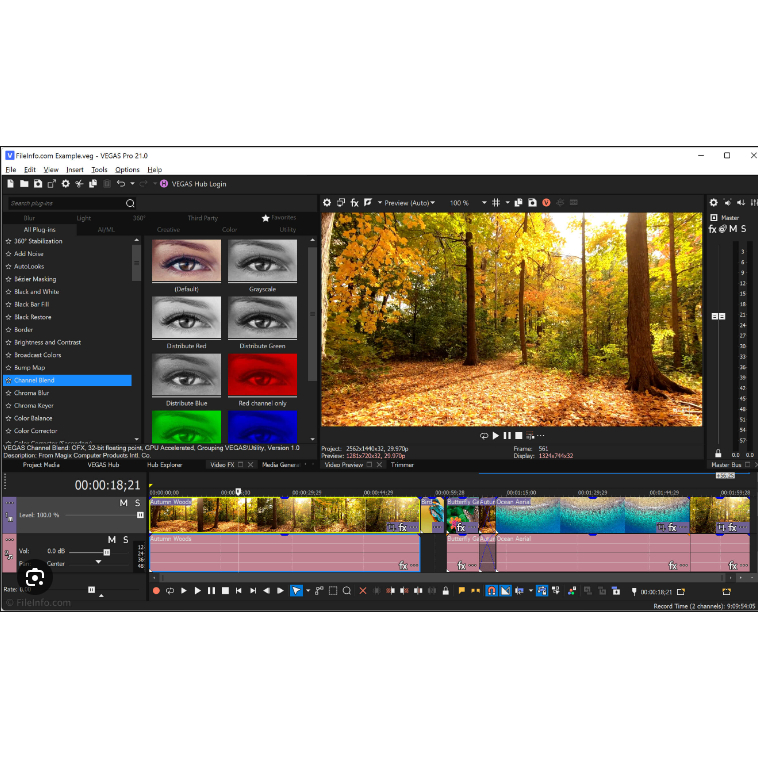Viewport: 758px width, 758px height.
Task: Mute the video track with M button
Action: tap(124, 503)
